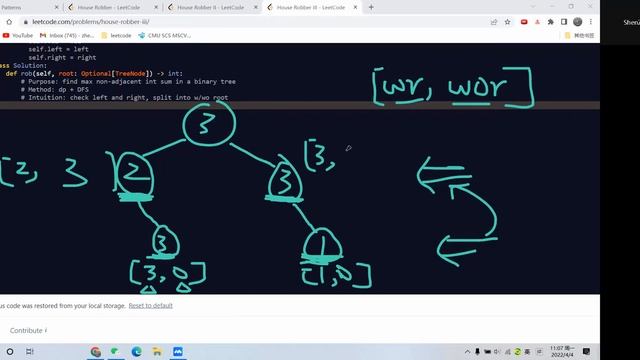Click the Reset to default link

point(150,306)
